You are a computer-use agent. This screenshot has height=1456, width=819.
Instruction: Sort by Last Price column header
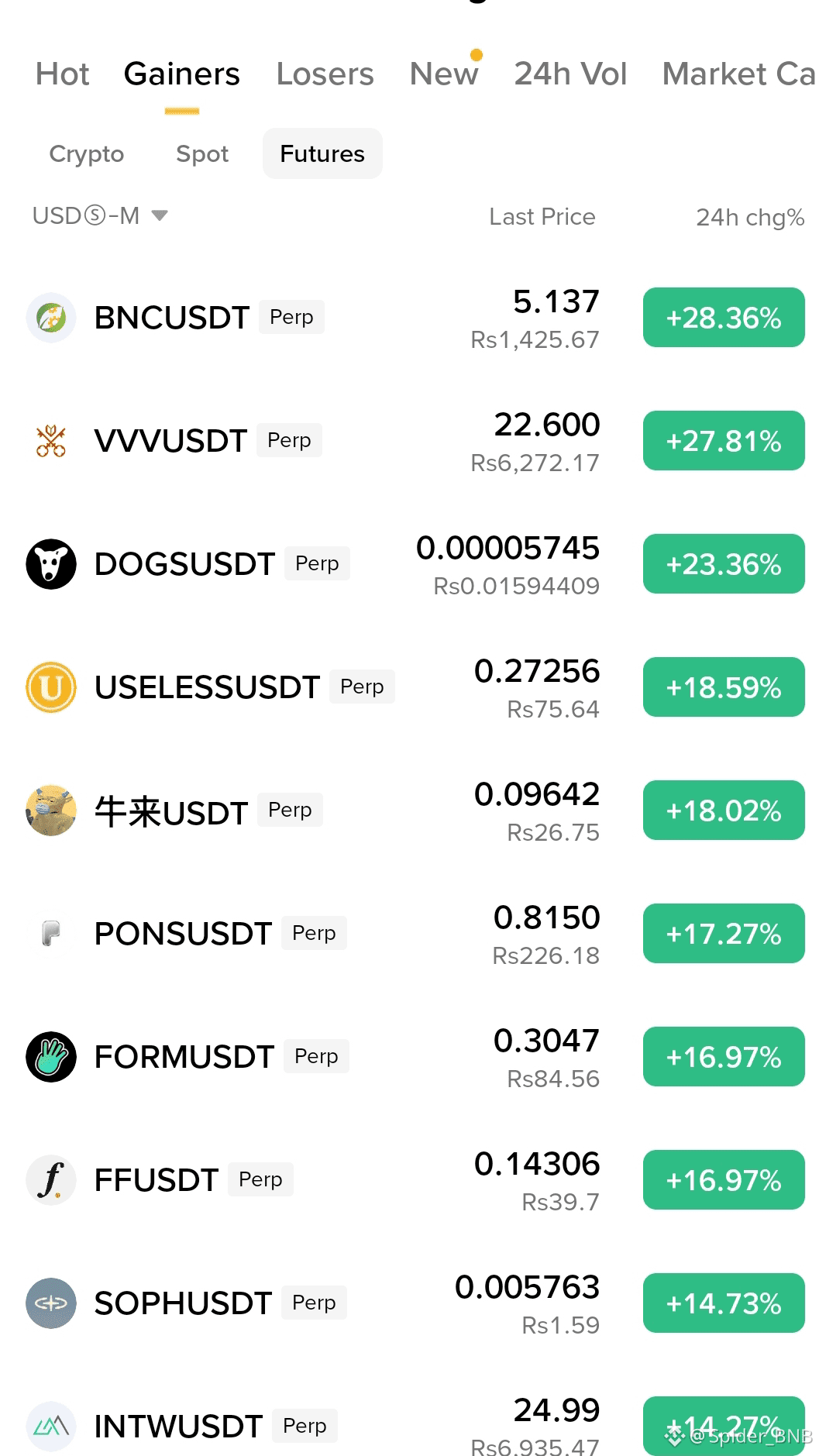[x=542, y=217]
